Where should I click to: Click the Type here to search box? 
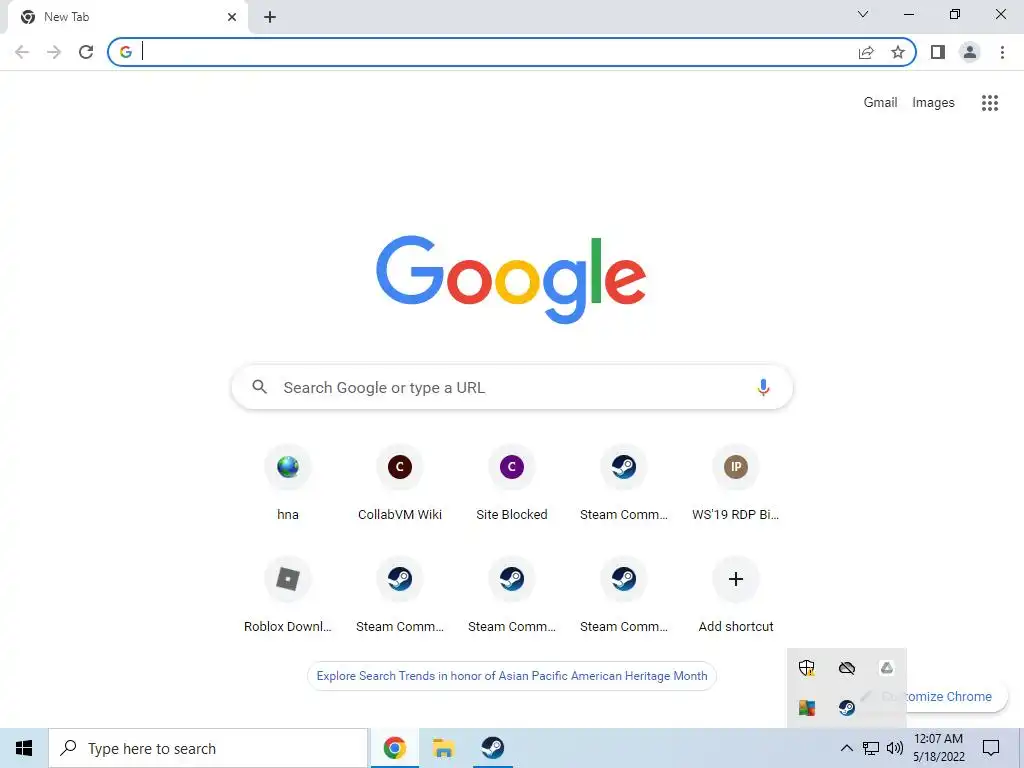[x=208, y=748]
